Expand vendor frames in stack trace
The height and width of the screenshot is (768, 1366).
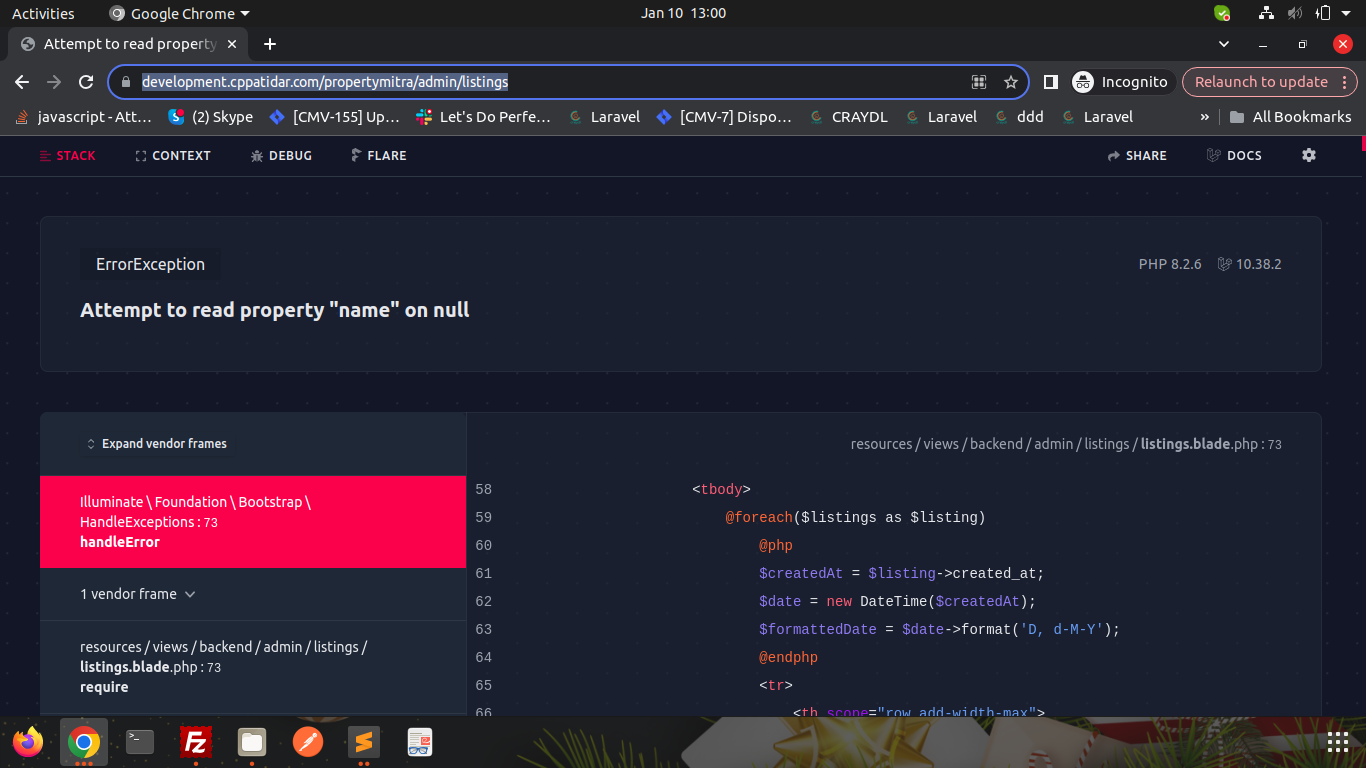click(156, 444)
